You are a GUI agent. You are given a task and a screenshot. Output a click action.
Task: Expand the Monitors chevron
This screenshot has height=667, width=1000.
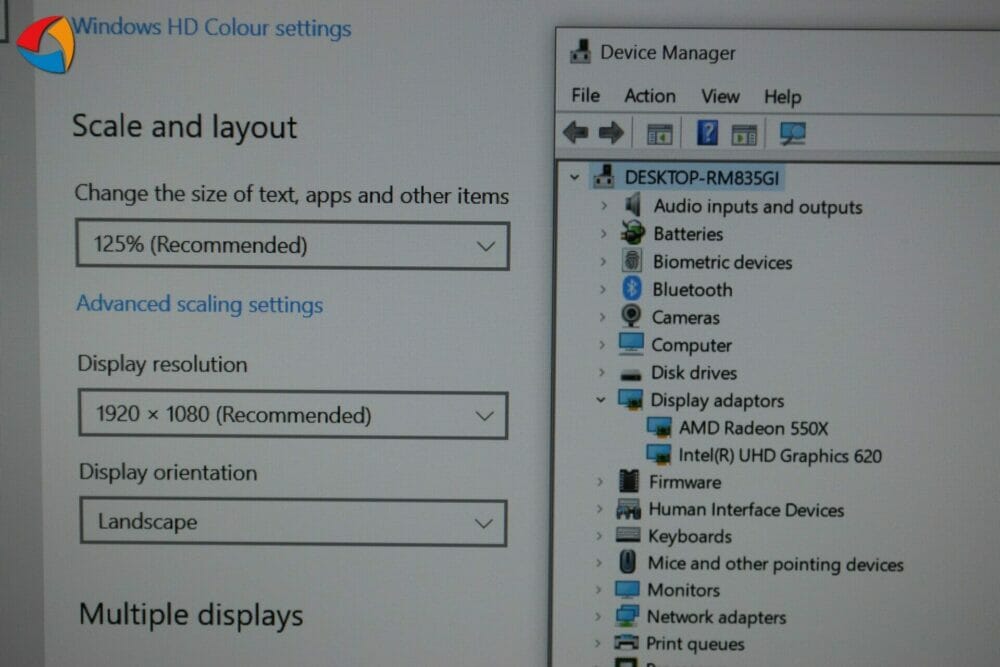click(x=598, y=590)
